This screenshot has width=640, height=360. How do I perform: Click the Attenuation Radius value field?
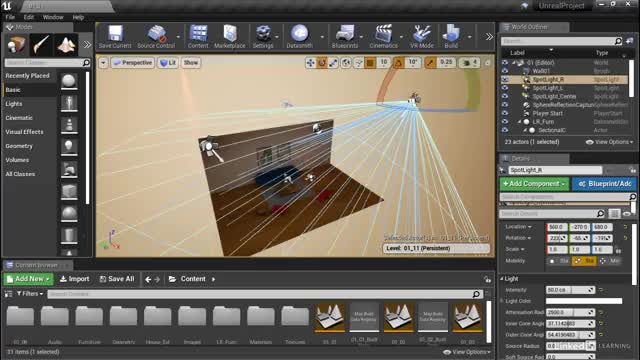pos(570,312)
